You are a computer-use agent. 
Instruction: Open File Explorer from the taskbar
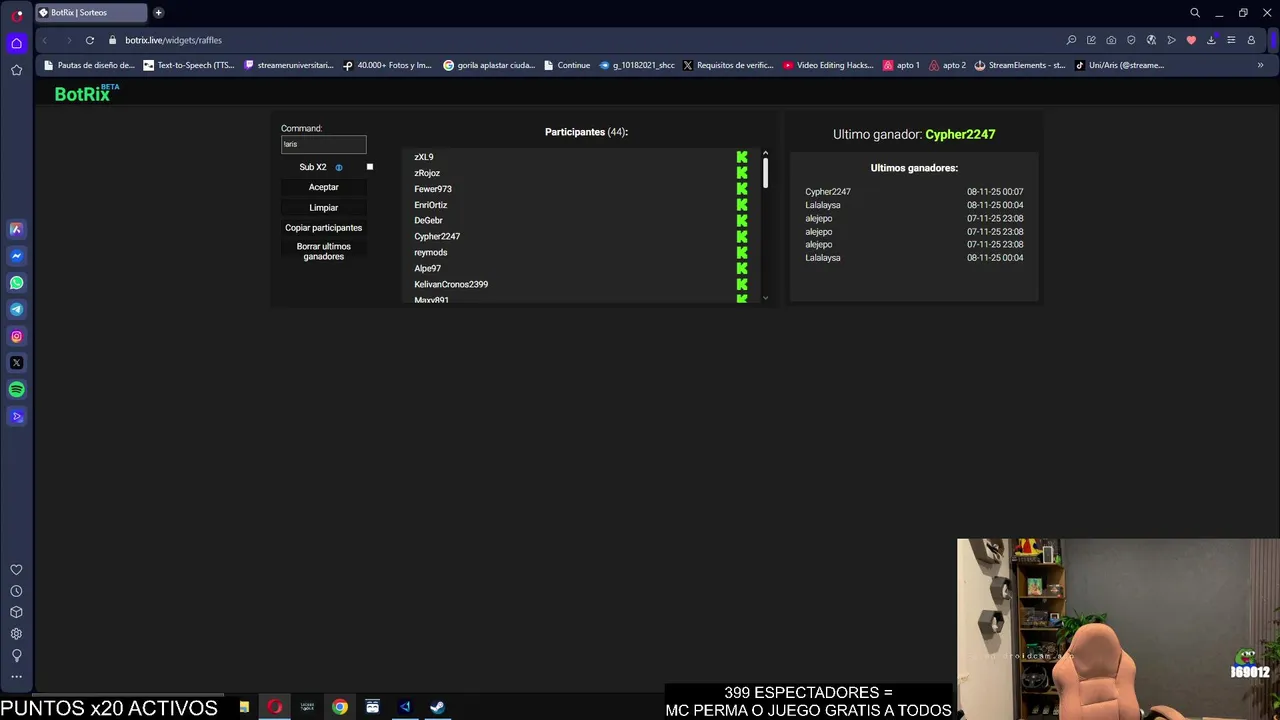tap(244, 707)
